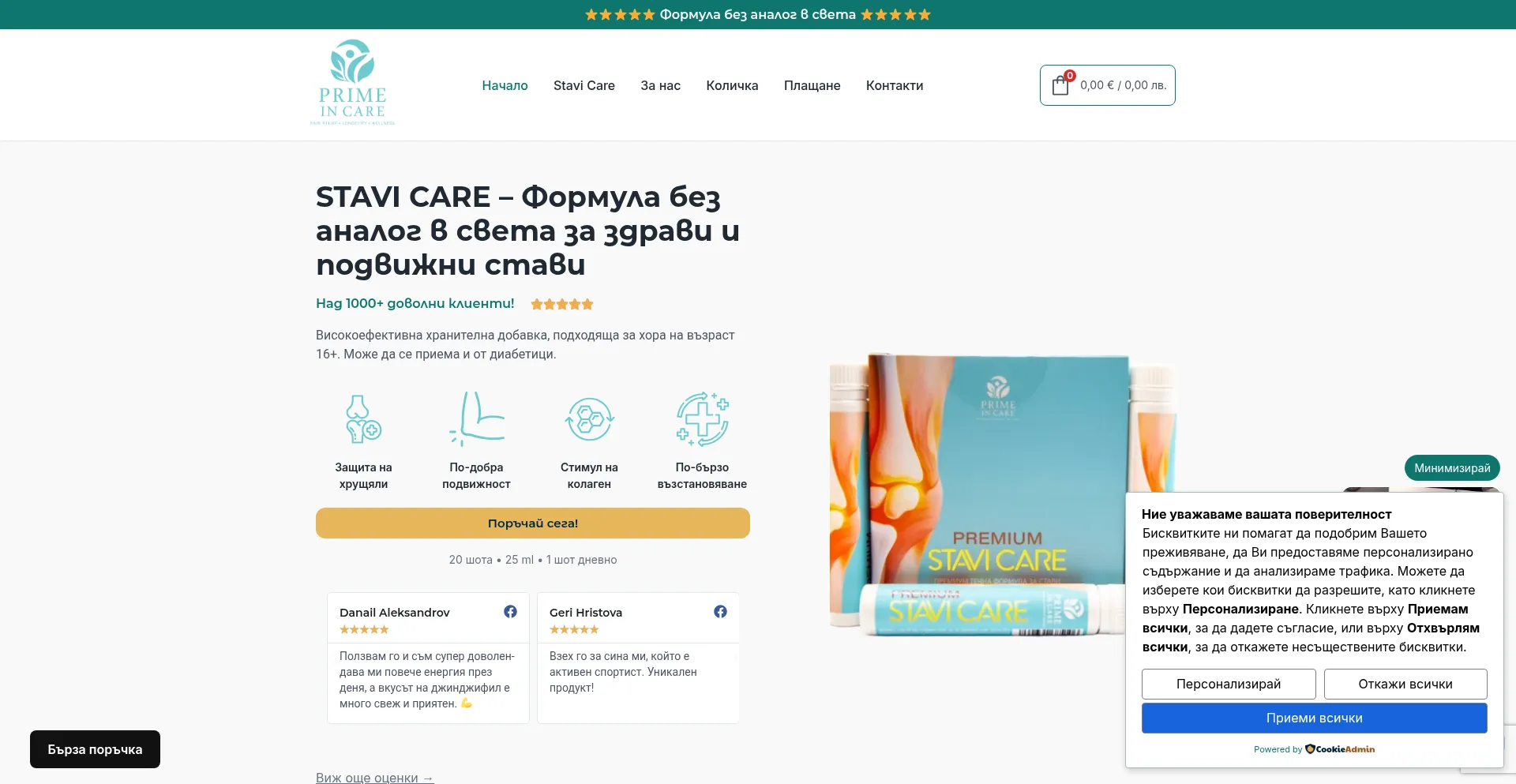This screenshot has height=784, width=1516.
Task: Open the Количка menu page
Action: (x=732, y=85)
